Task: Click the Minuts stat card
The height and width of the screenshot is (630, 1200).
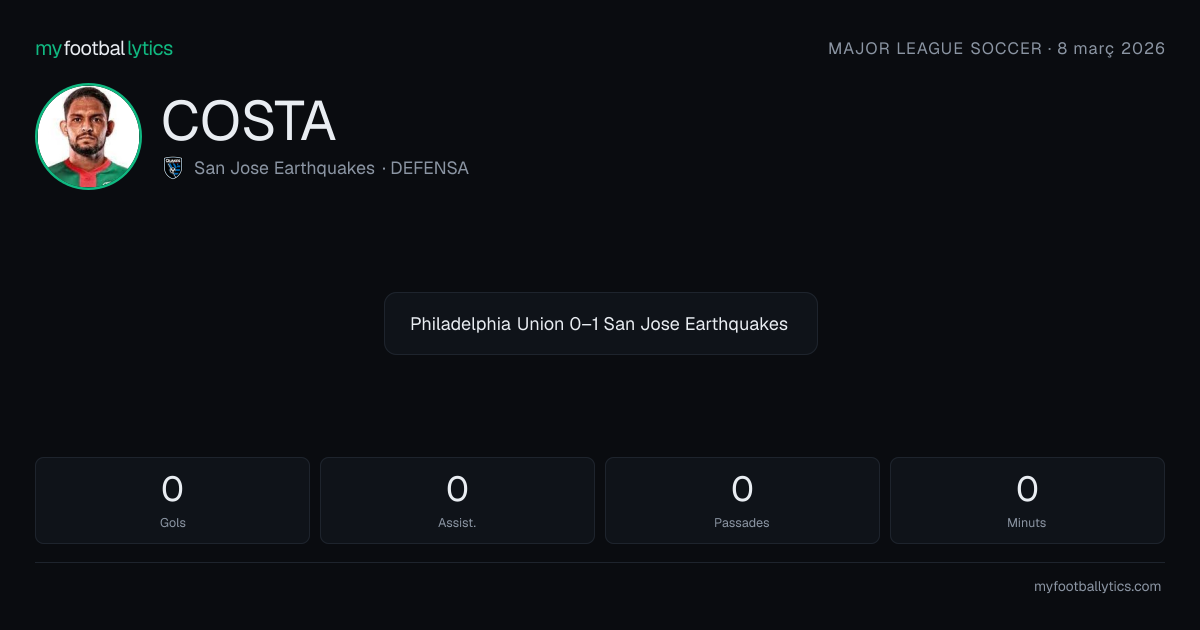Action: (1027, 500)
